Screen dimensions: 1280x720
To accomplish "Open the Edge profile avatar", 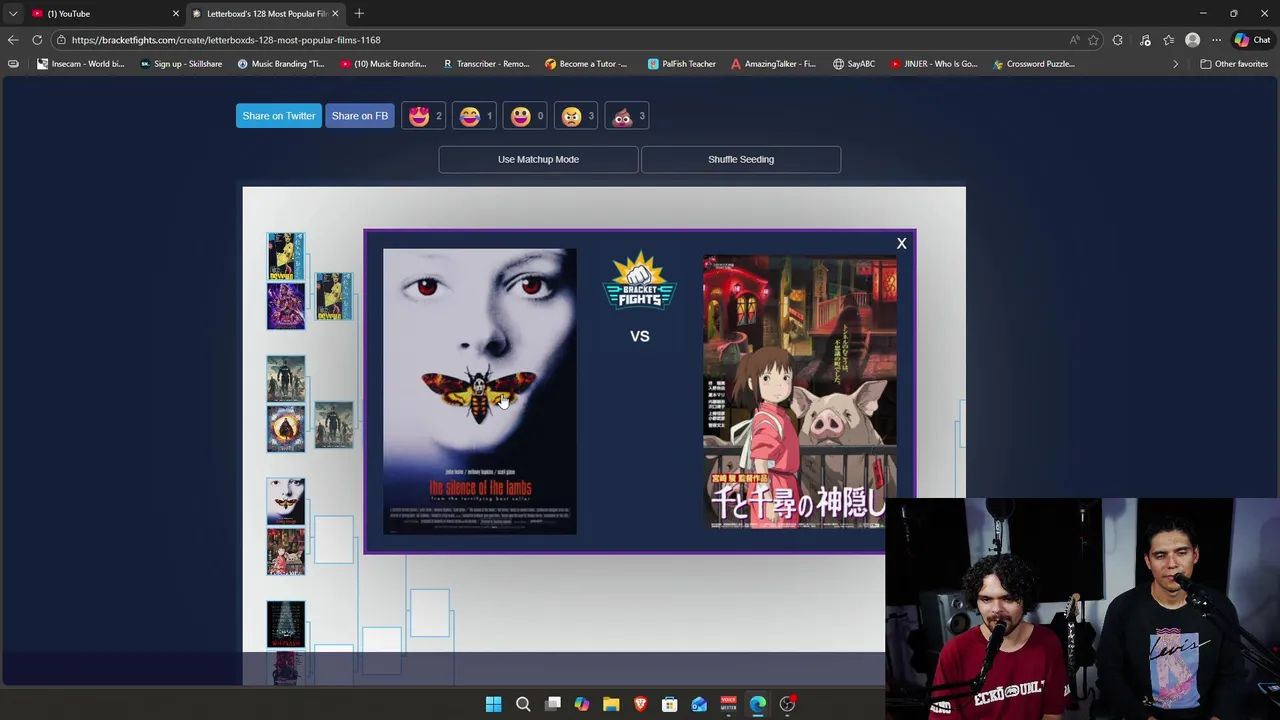I will point(1192,40).
